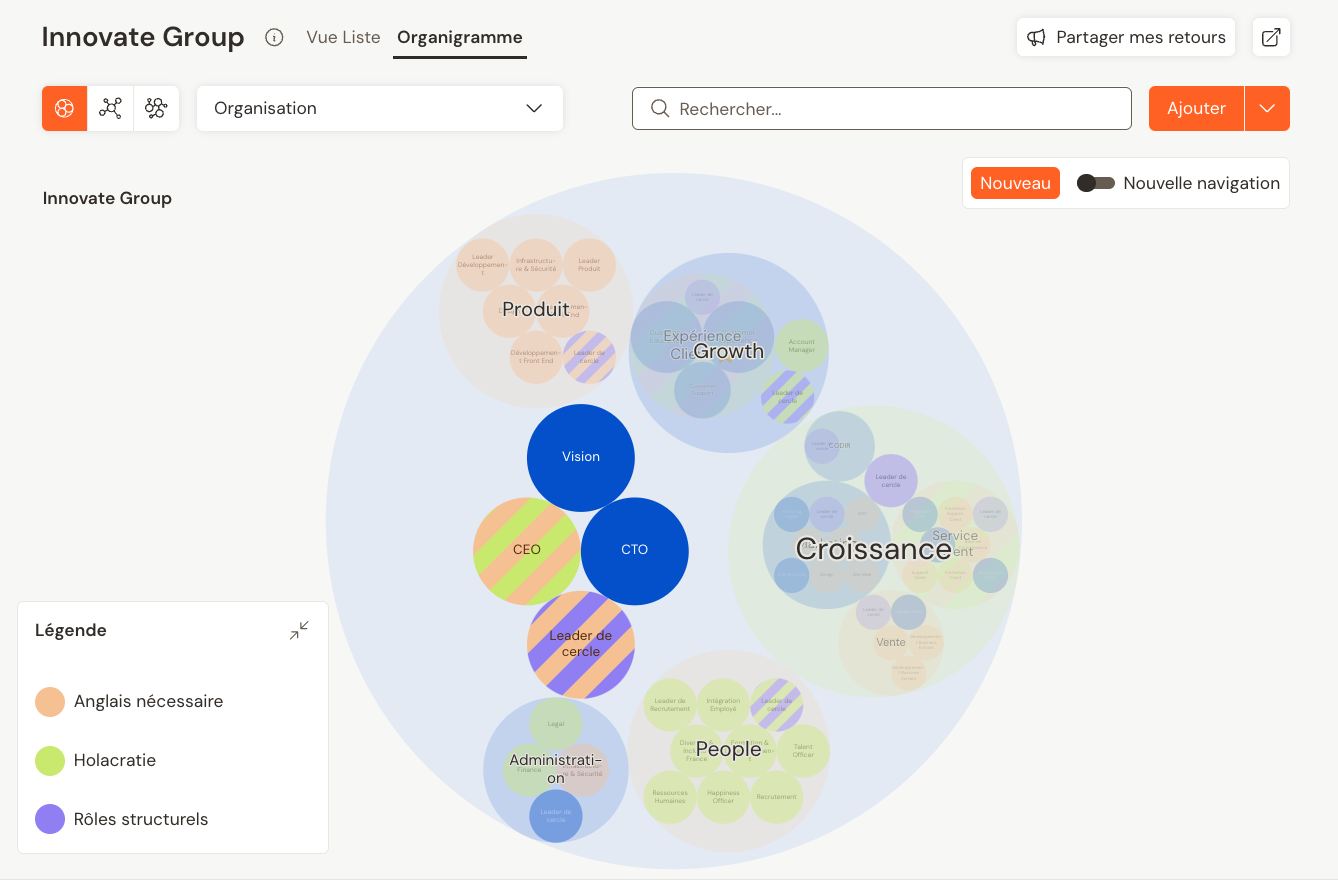Select striped Leader de cercle in Produit
1338x880 pixels.
pyautogui.click(x=590, y=357)
